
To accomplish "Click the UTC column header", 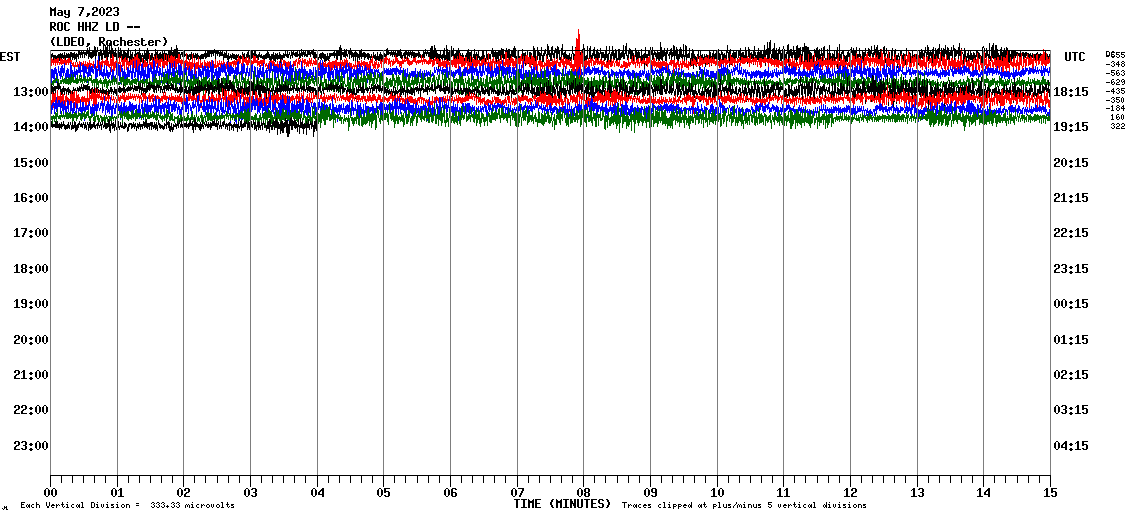I will (1075, 57).
